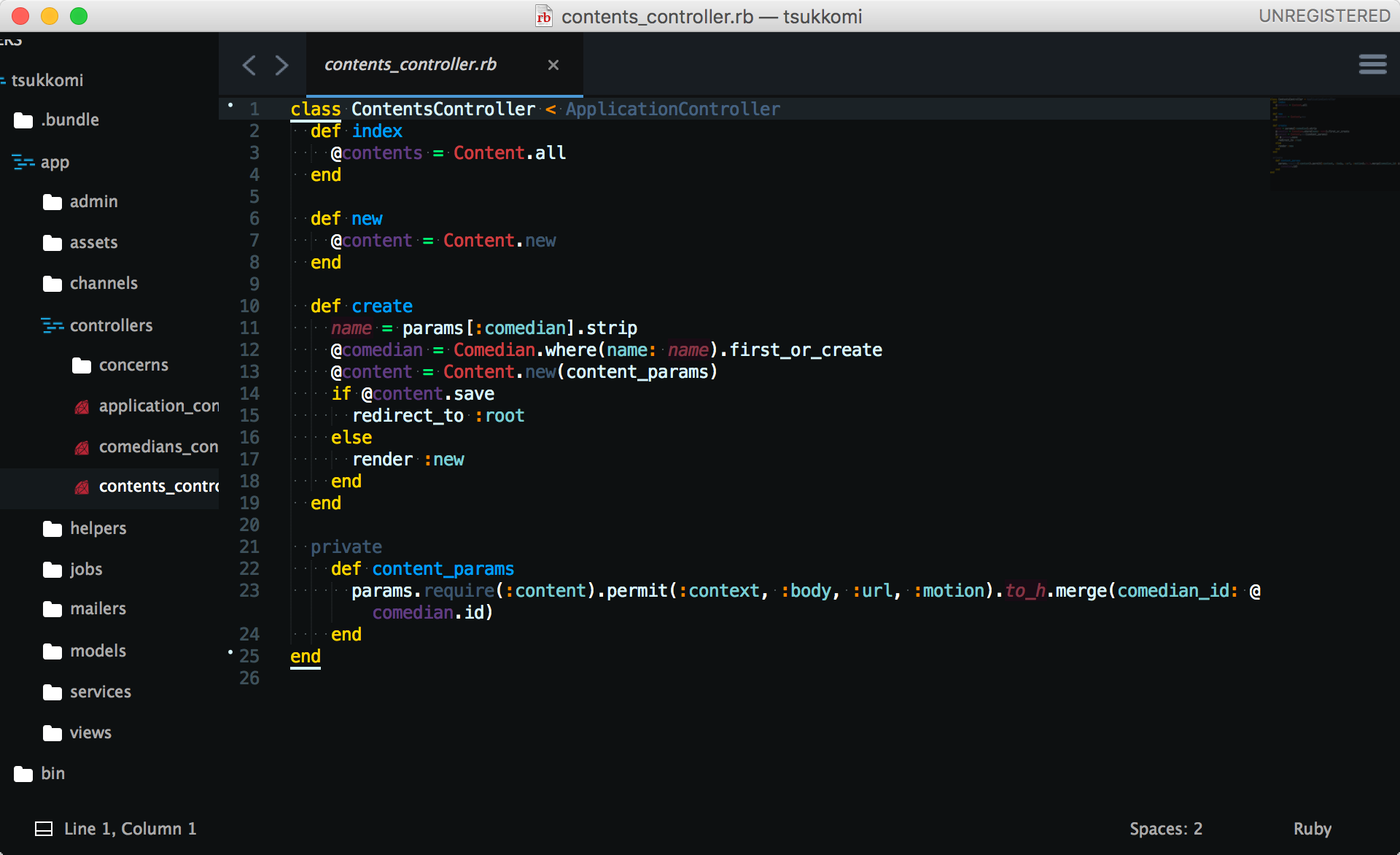1400x855 pixels.
Task: Select the comedians_con... Ruby file icon
Action: (x=82, y=447)
